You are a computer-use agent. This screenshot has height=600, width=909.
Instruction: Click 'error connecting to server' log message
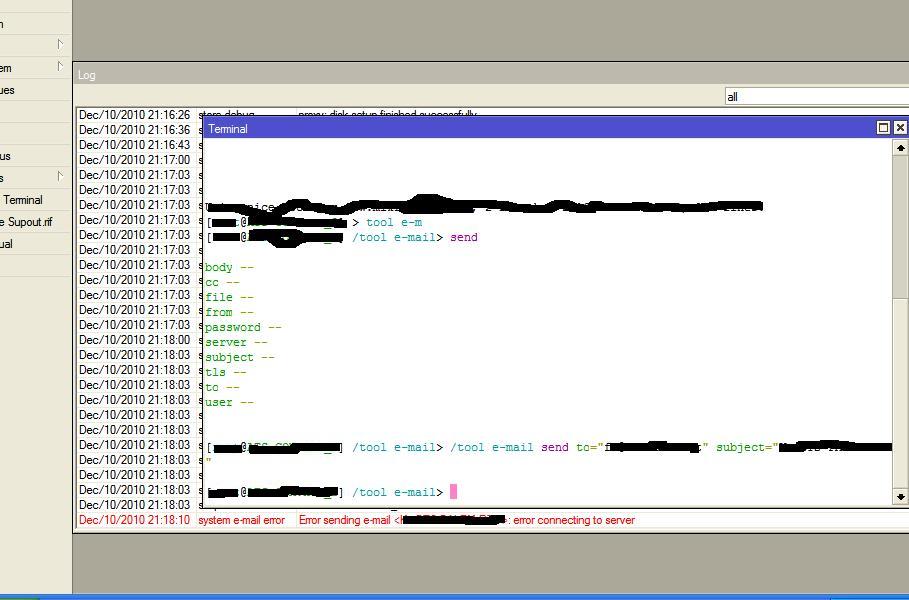pyautogui.click(x=574, y=520)
